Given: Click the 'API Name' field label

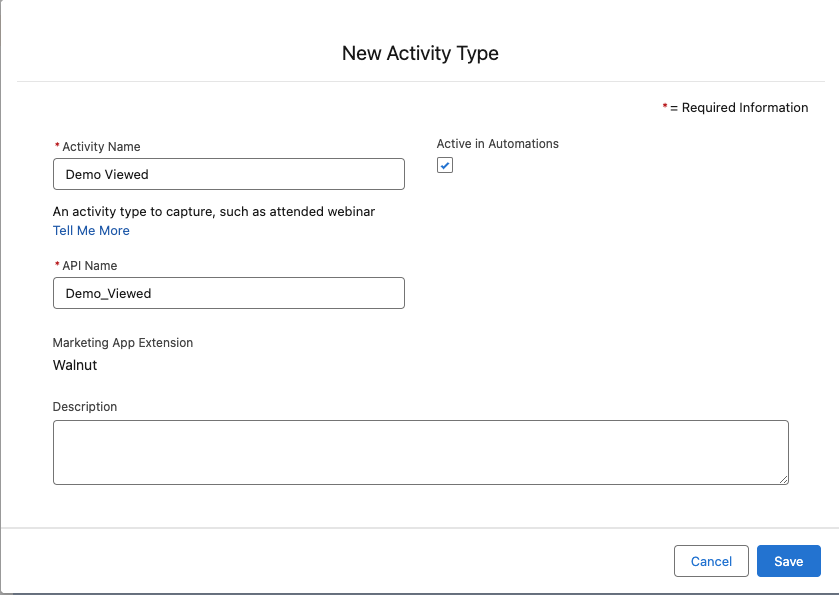Looking at the screenshot, I should [x=89, y=265].
